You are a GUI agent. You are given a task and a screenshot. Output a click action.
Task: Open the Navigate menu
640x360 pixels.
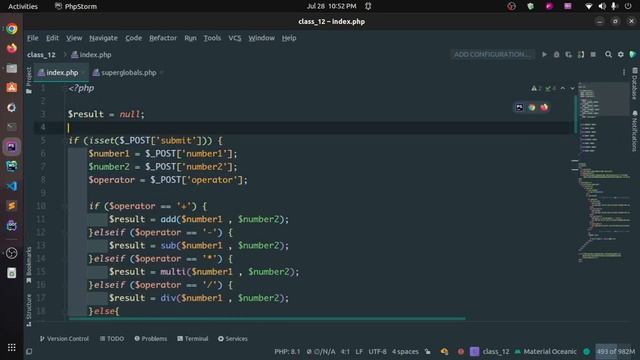103,38
